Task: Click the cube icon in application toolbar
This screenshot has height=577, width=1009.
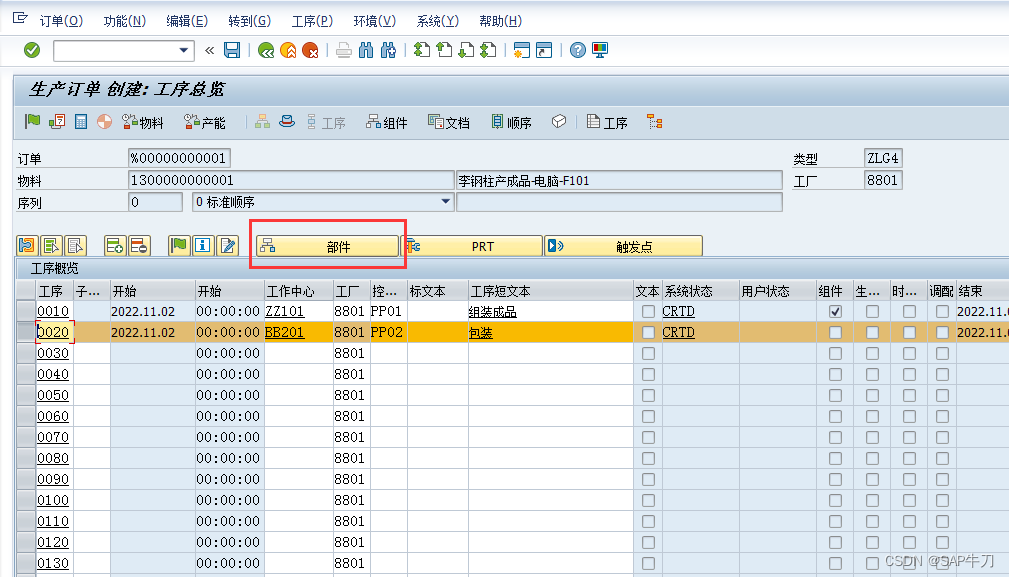Action: tap(559, 121)
